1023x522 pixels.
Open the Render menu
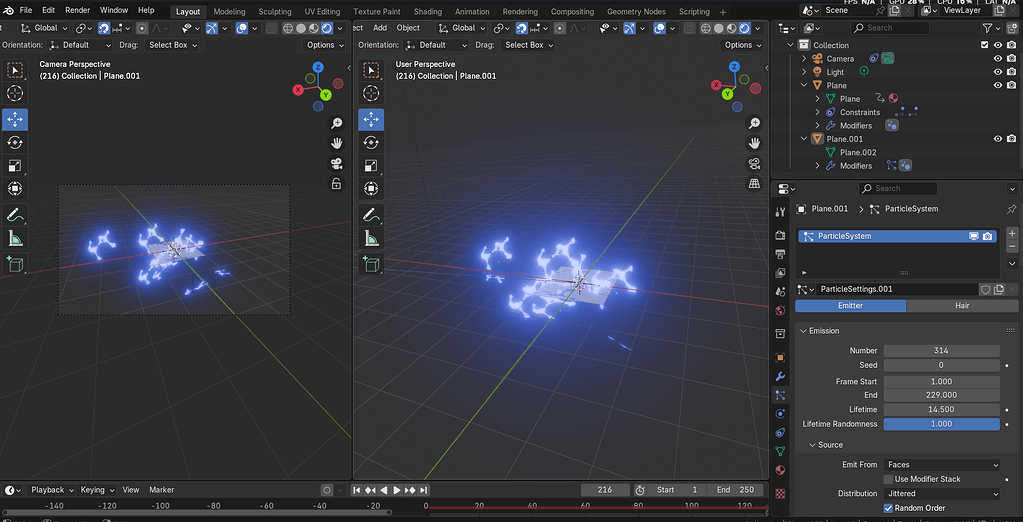point(78,10)
